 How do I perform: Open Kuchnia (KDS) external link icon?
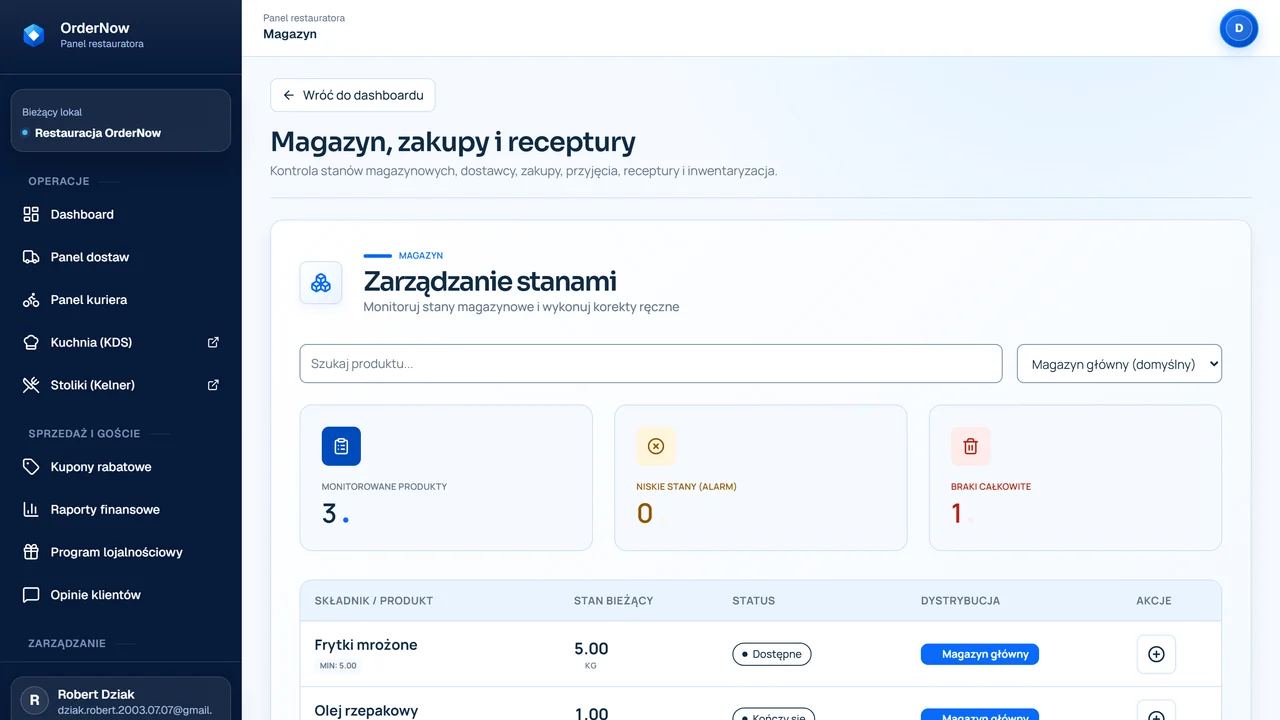pyautogui.click(x=213, y=342)
